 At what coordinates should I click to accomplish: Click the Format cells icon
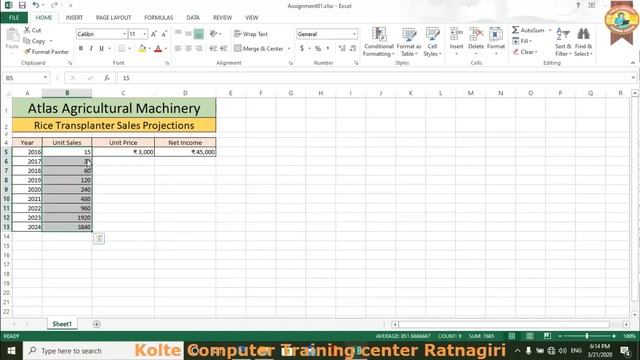(x=496, y=35)
